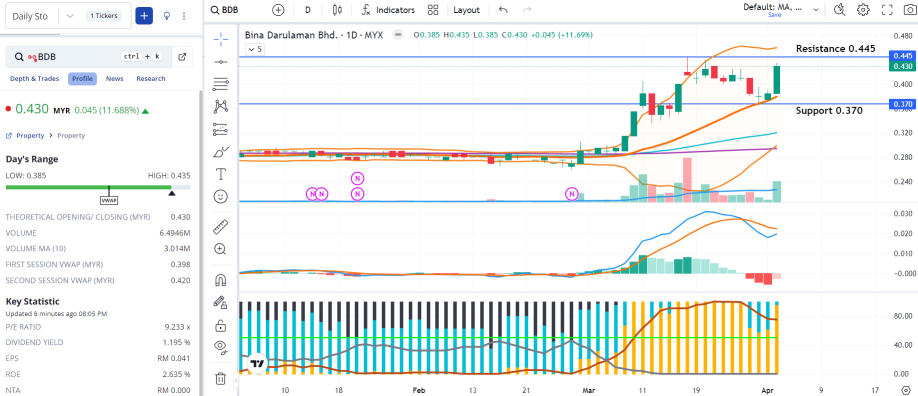
Task: Select the Support 0.370 text annotation
Action: click(x=829, y=110)
